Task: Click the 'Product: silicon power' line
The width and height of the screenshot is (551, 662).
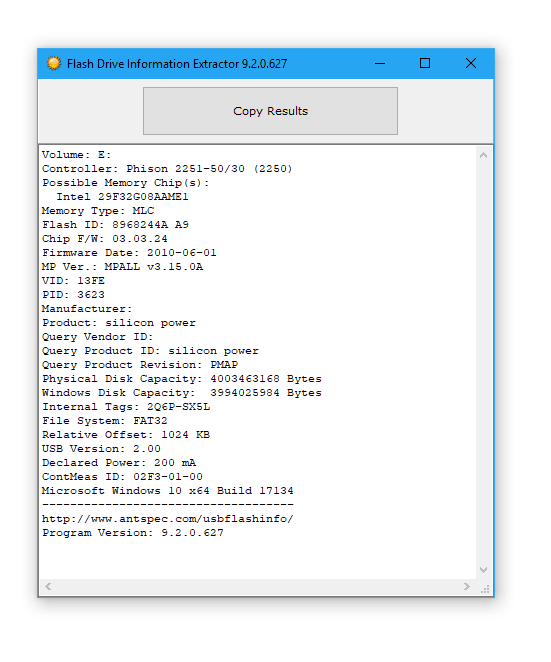Action: coord(119,323)
